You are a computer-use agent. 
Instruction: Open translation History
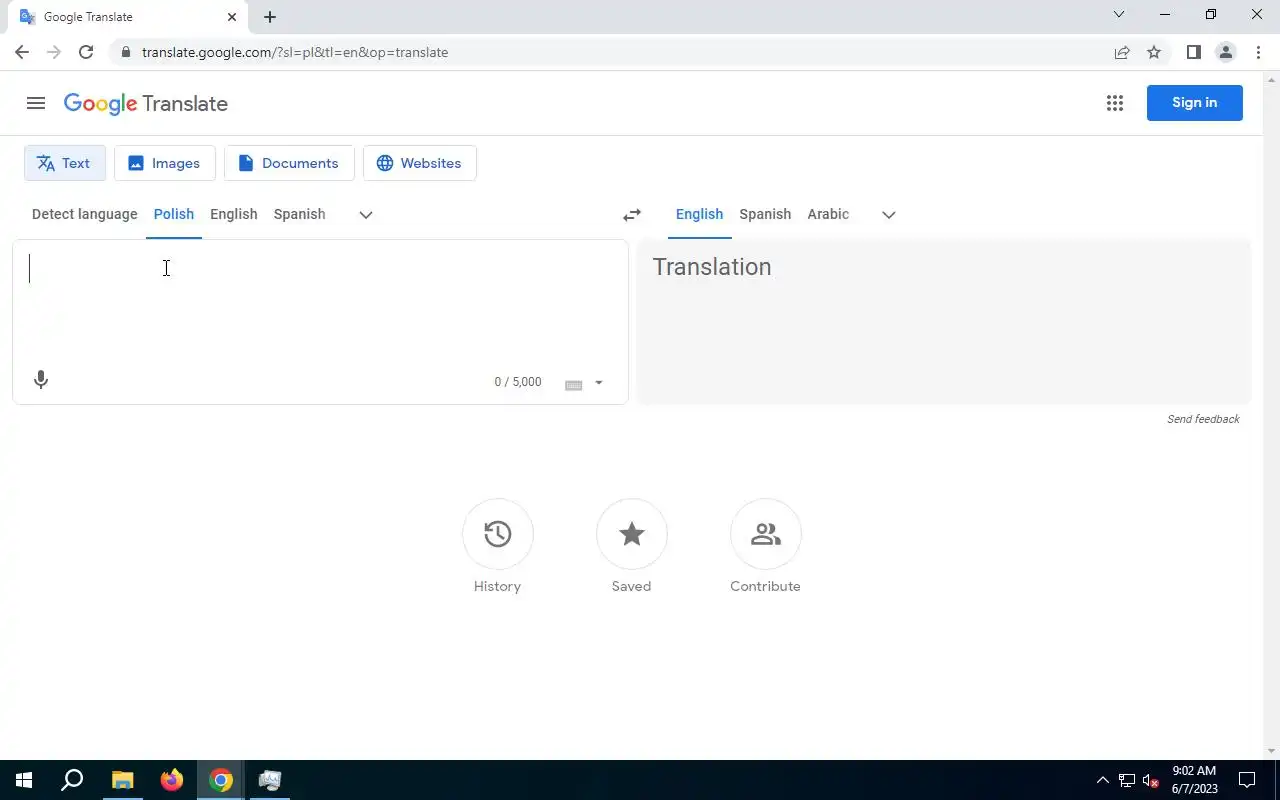pos(498,534)
